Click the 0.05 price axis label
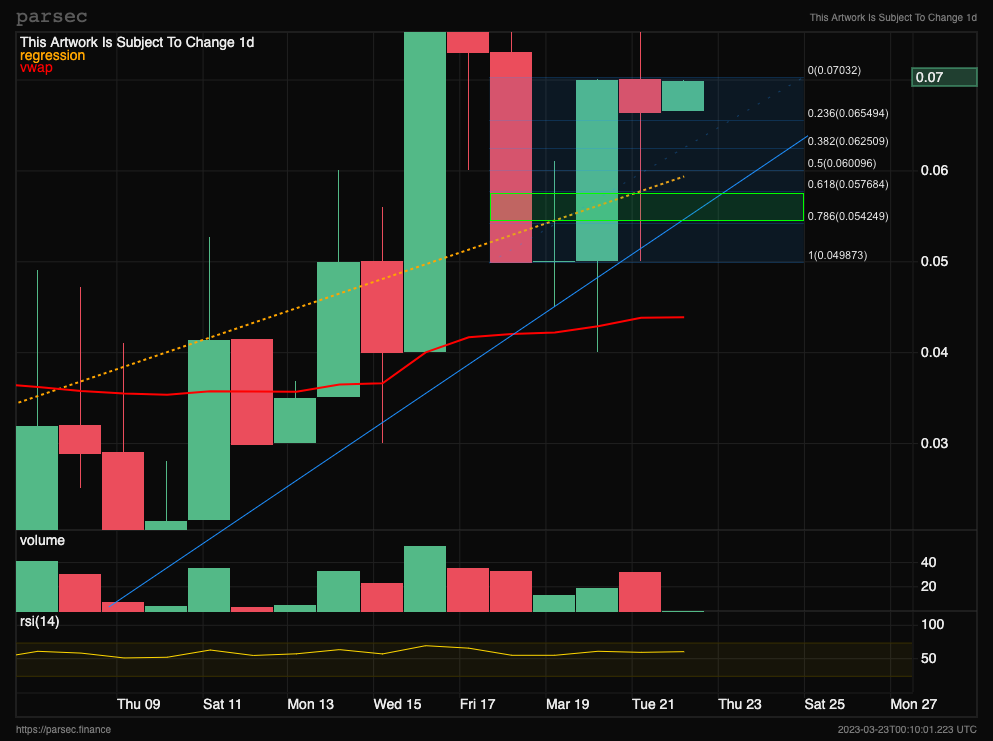This screenshot has width=993, height=741. pyautogui.click(x=934, y=262)
